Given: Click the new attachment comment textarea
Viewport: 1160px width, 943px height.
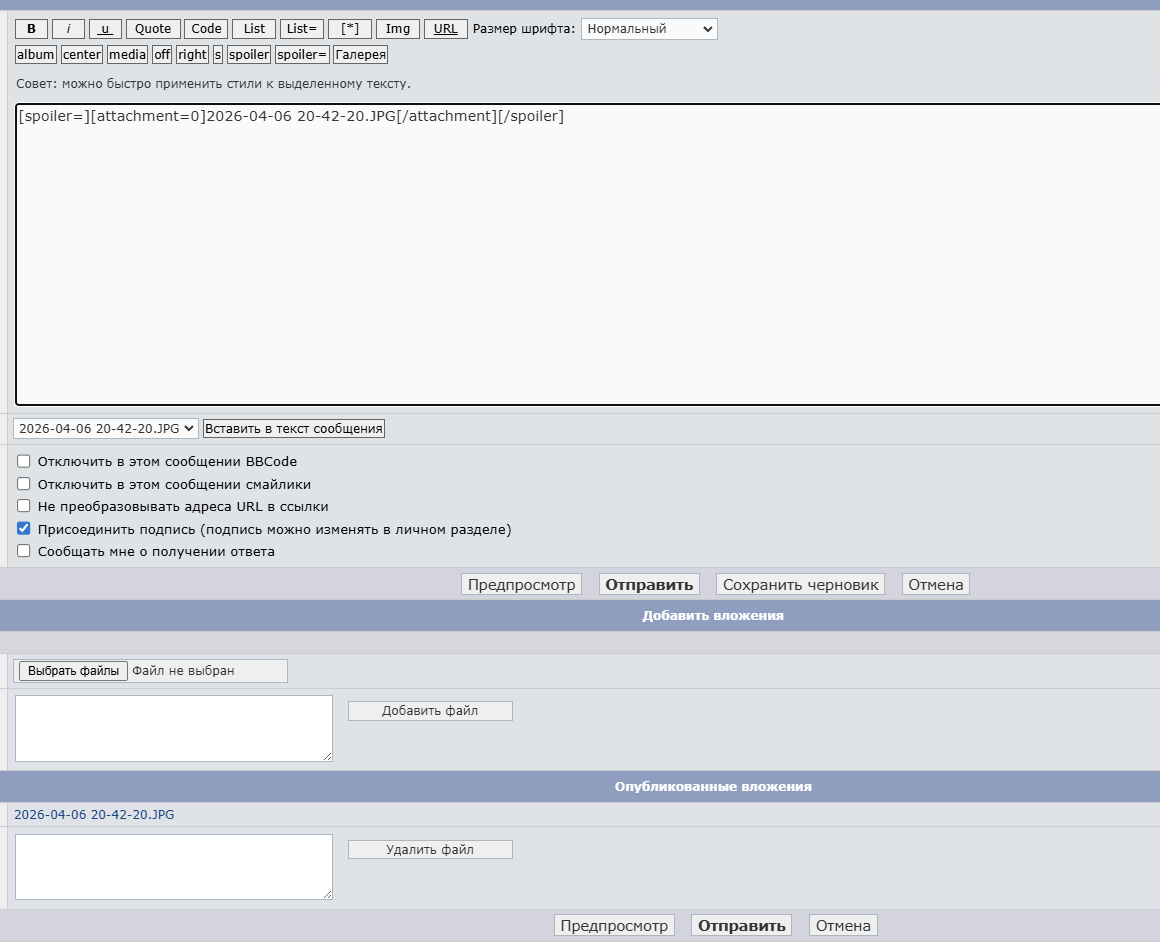Looking at the screenshot, I should click(174, 728).
